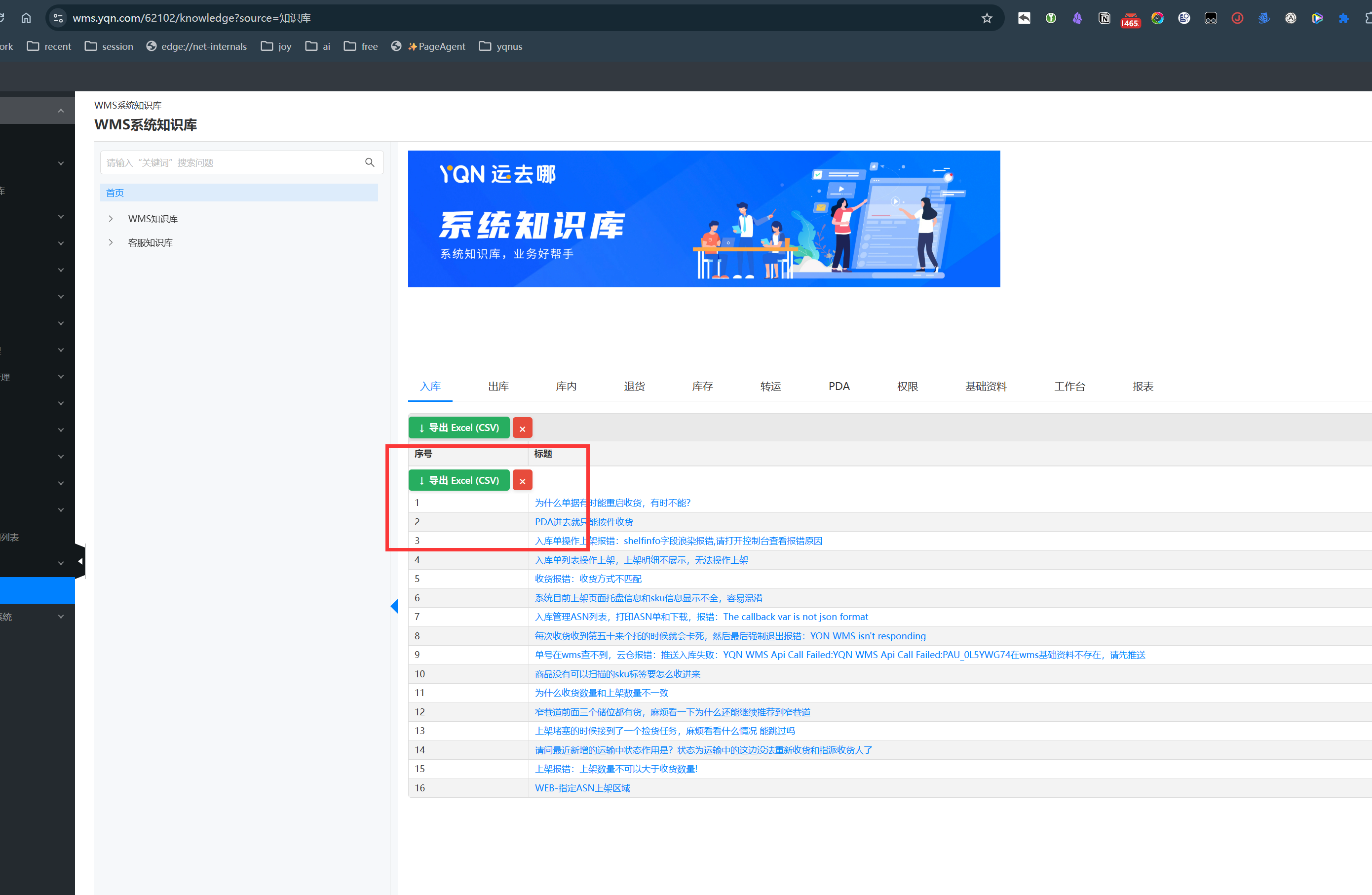Open the green key password manager extension
Image resolution: width=1372 pixels, height=895 pixels.
[1051, 18]
